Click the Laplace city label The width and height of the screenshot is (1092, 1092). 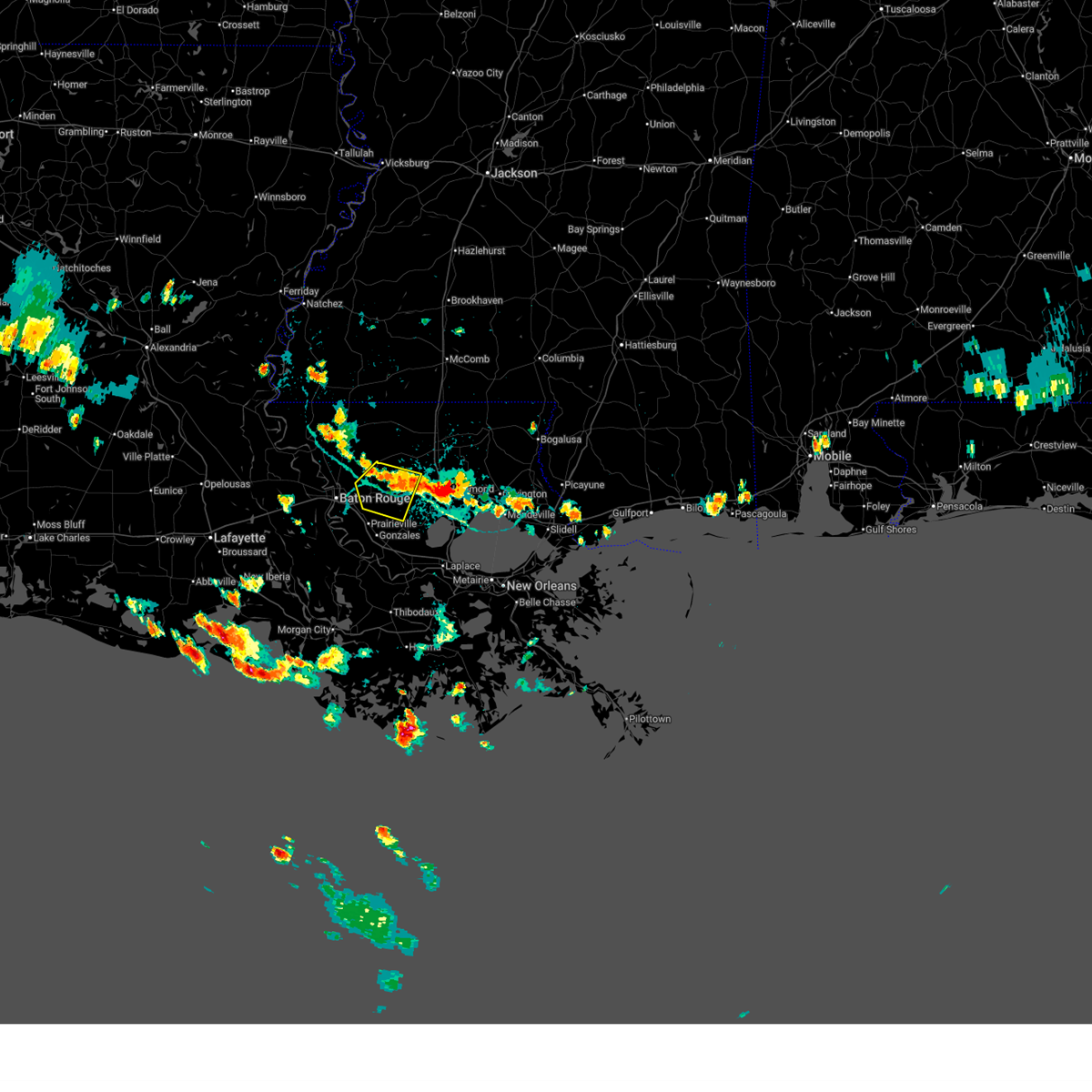pos(462,566)
